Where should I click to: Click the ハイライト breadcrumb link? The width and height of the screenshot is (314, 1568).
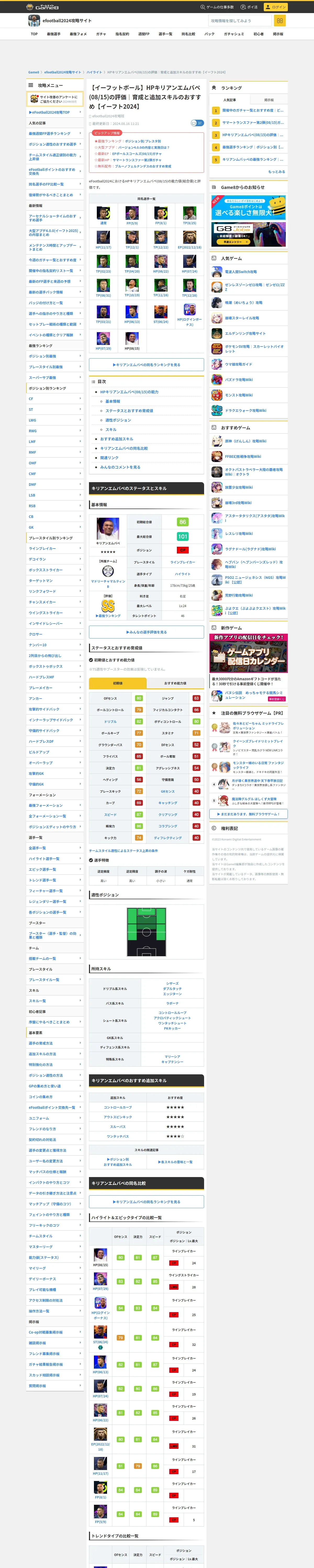click(94, 72)
